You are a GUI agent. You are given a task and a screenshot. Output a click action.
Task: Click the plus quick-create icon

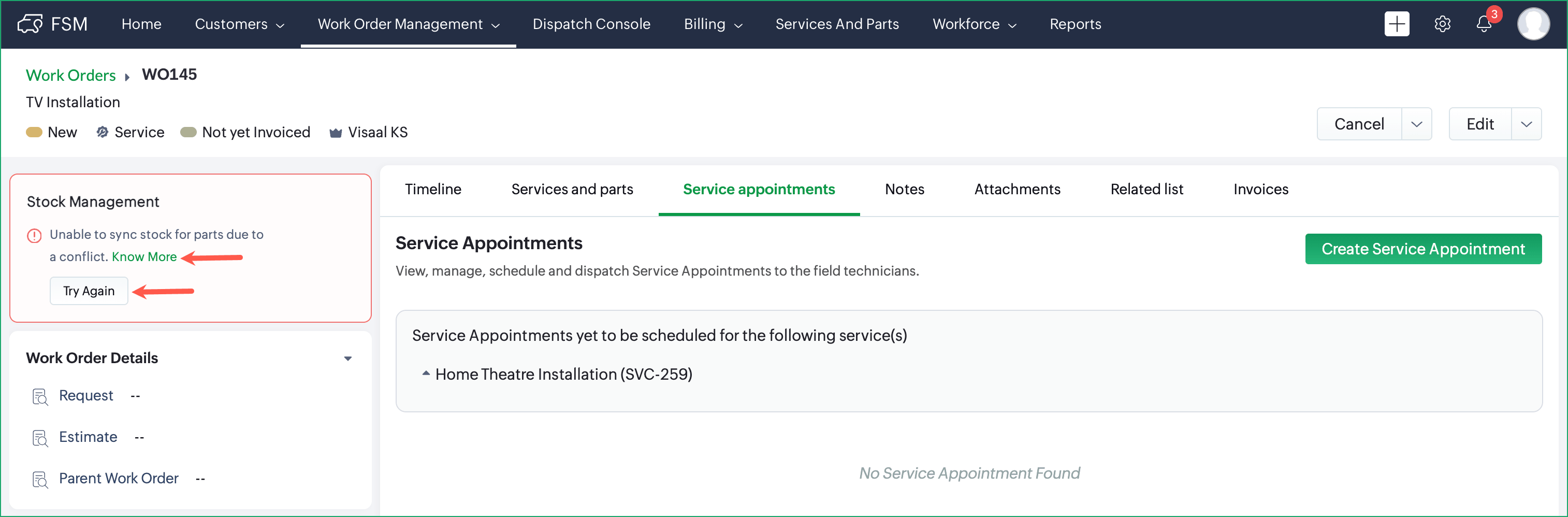tap(1397, 24)
